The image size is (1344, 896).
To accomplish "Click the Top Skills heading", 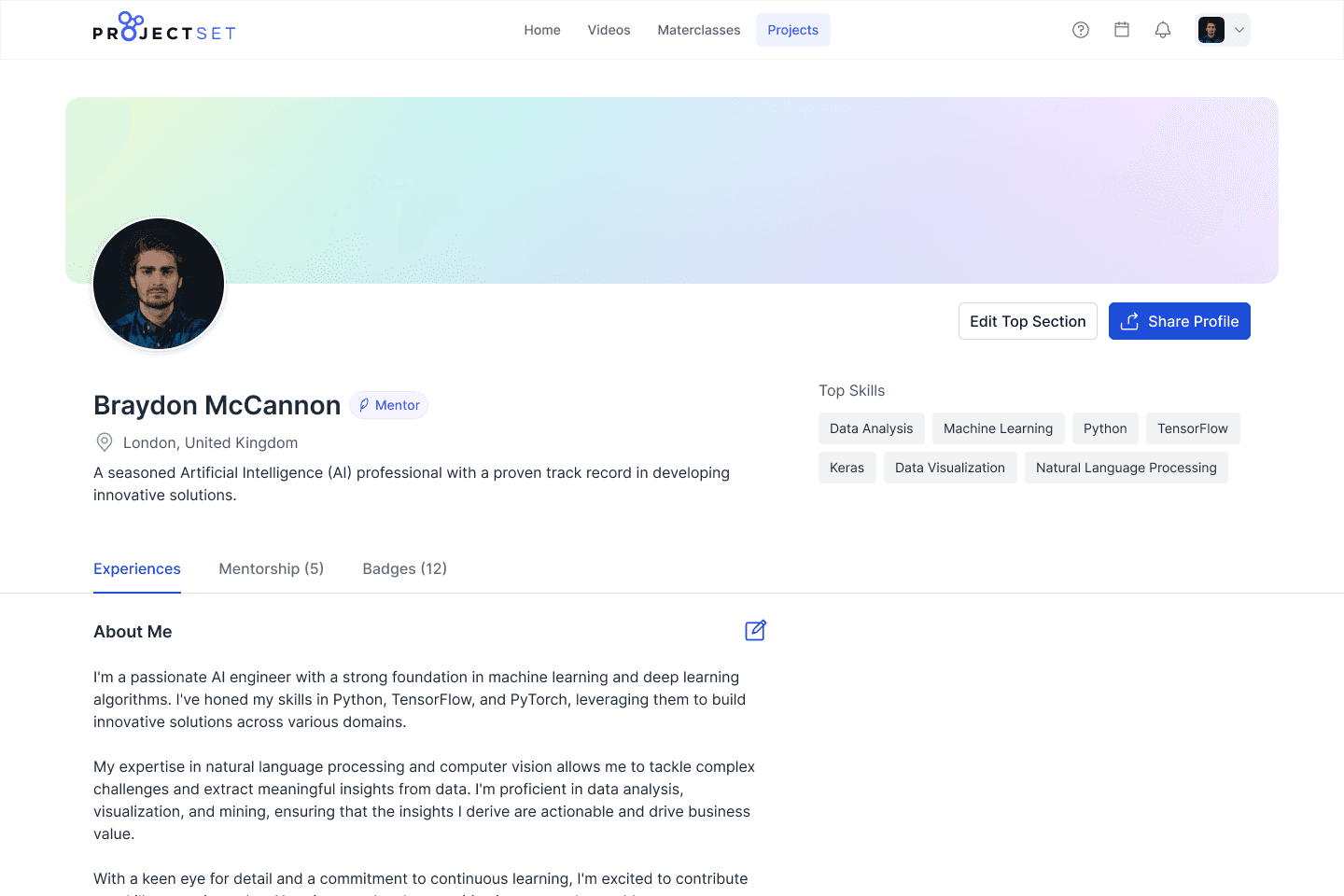I will click(x=852, y=390).
